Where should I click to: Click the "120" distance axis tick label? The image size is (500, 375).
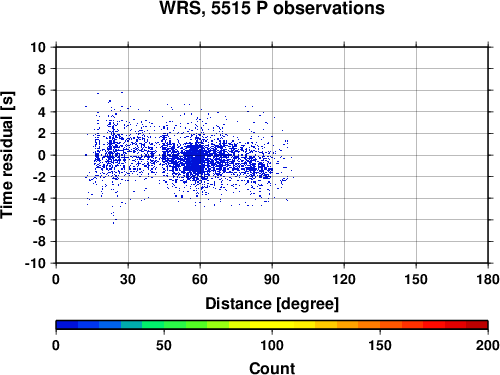point(344,279)
